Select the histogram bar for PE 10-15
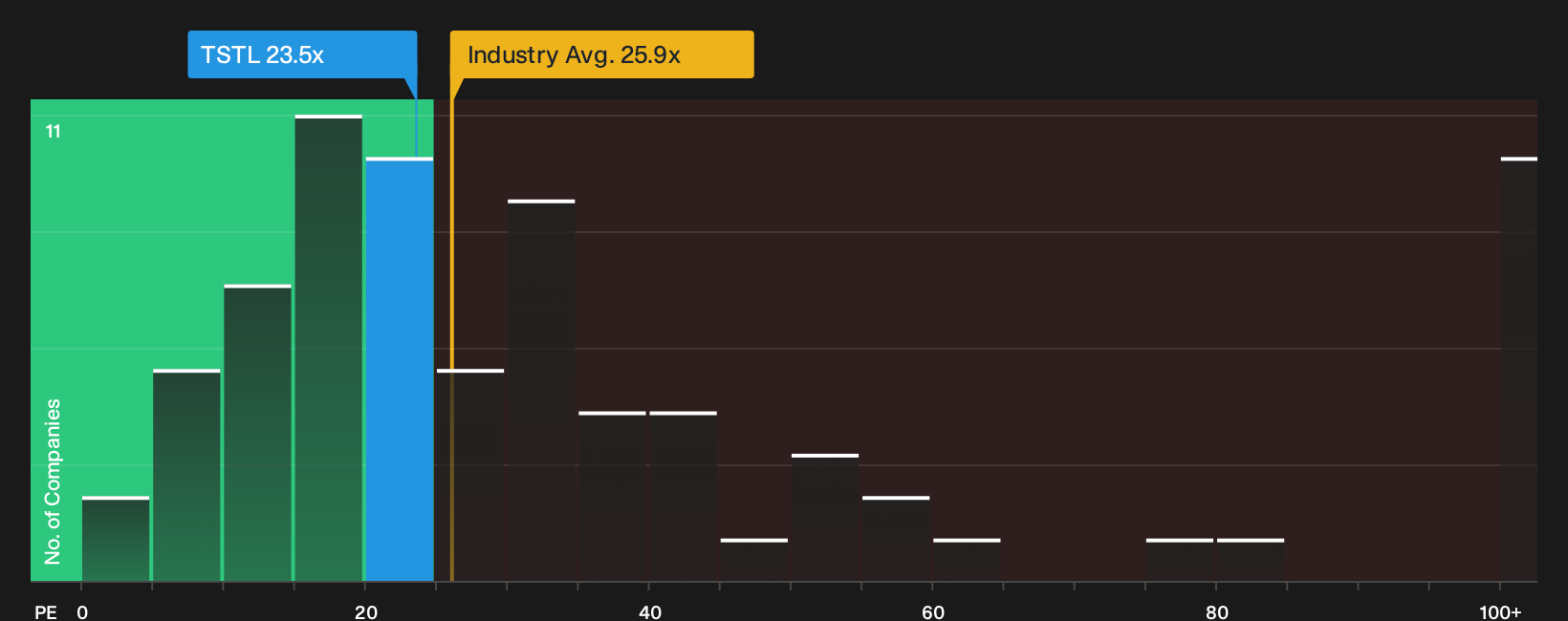 258,433
